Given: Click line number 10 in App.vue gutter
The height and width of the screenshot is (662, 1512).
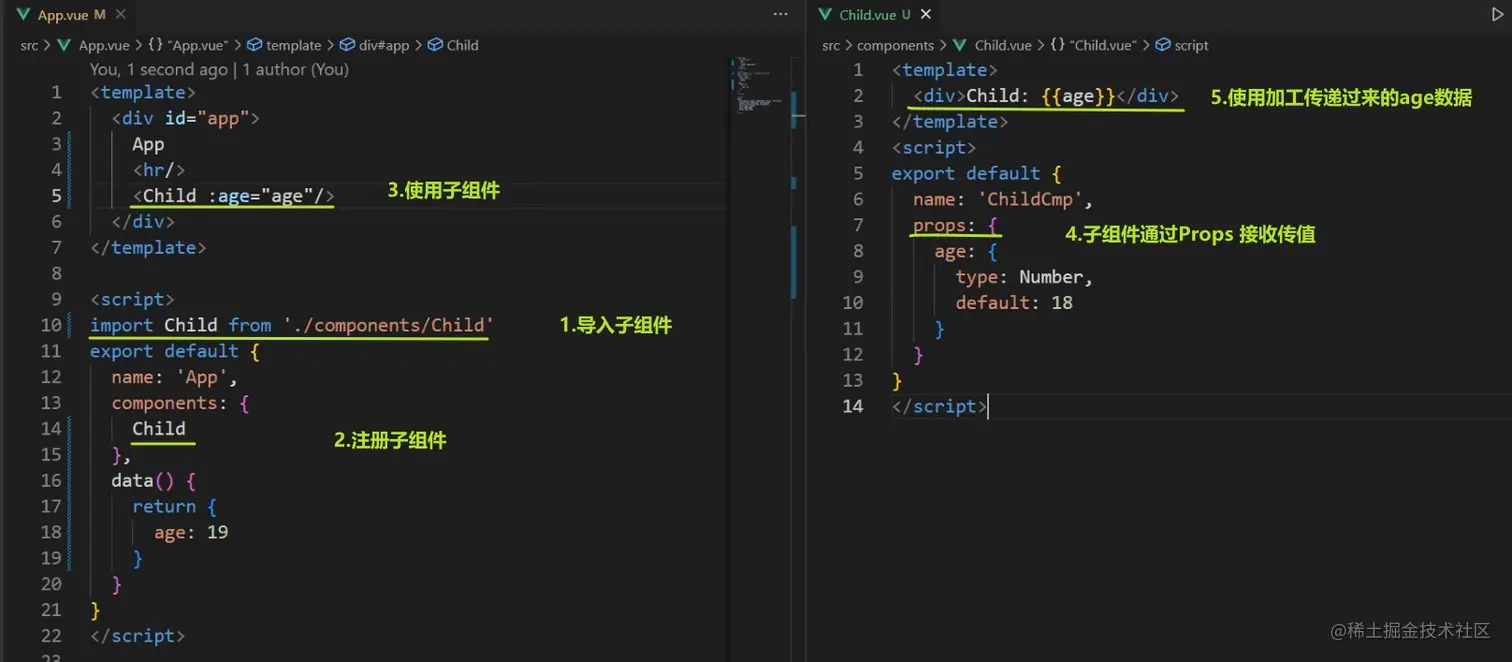Looking at the screenshot, I should [51, 325].
